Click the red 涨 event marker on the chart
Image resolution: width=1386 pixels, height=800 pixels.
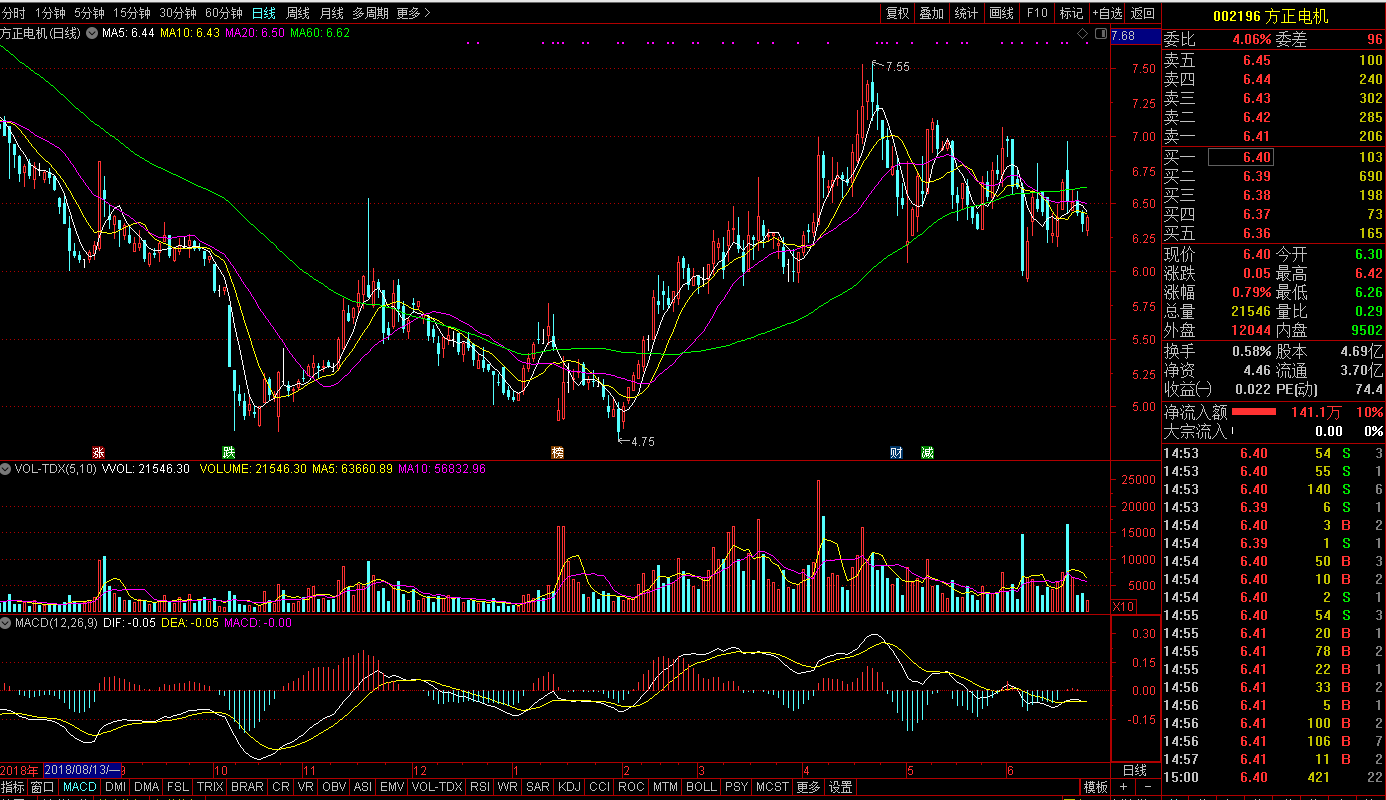pyautogui.click(x=98, y=452)
